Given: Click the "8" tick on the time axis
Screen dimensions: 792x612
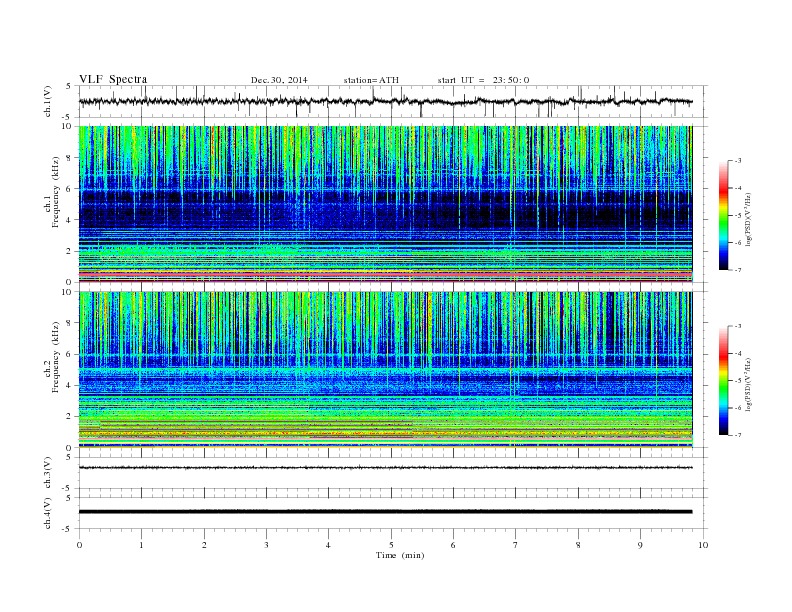Looking at the screenshot, I should click(578, 545).
